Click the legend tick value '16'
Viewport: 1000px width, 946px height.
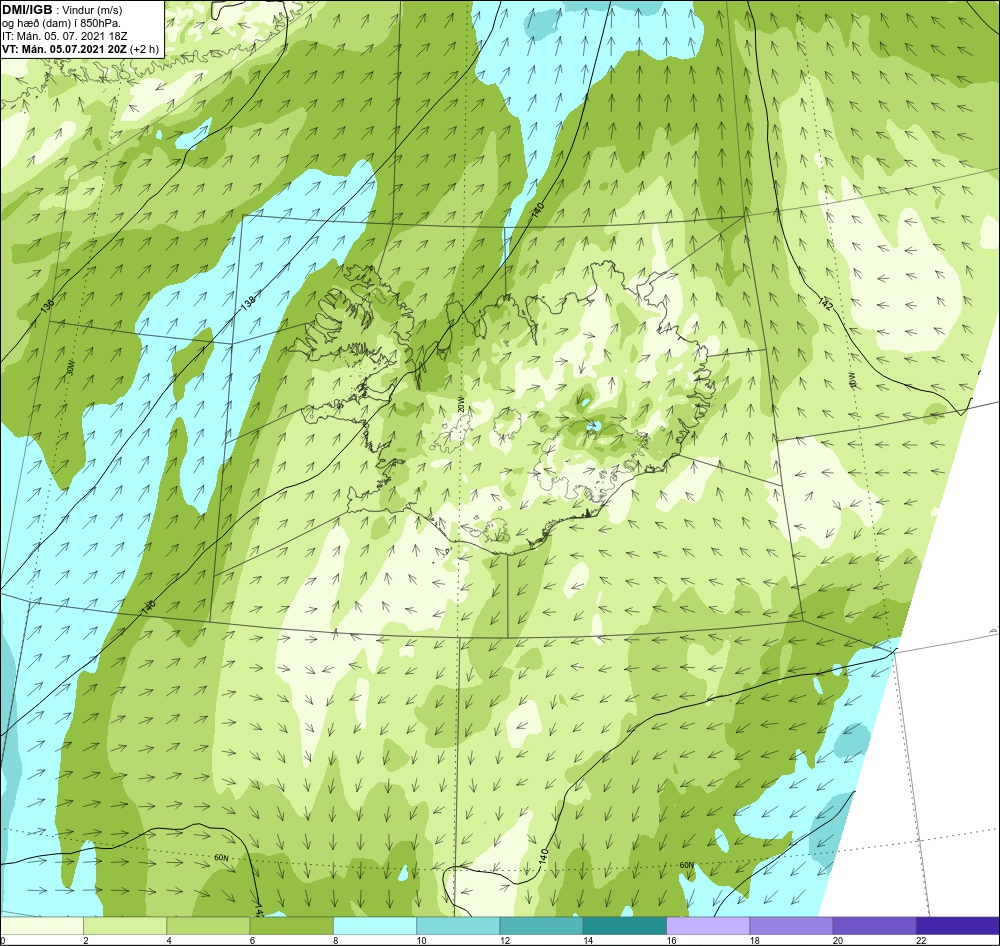[x=671, y=940]
